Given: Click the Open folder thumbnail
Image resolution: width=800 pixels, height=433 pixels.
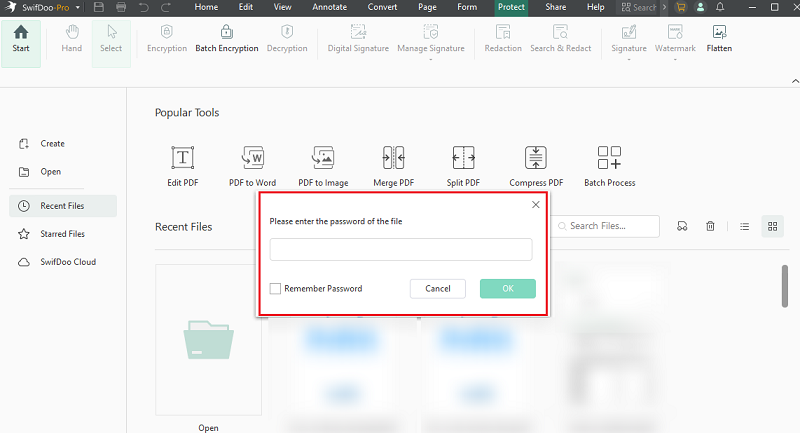Looking at the screenshot, I should pos(209,340).
